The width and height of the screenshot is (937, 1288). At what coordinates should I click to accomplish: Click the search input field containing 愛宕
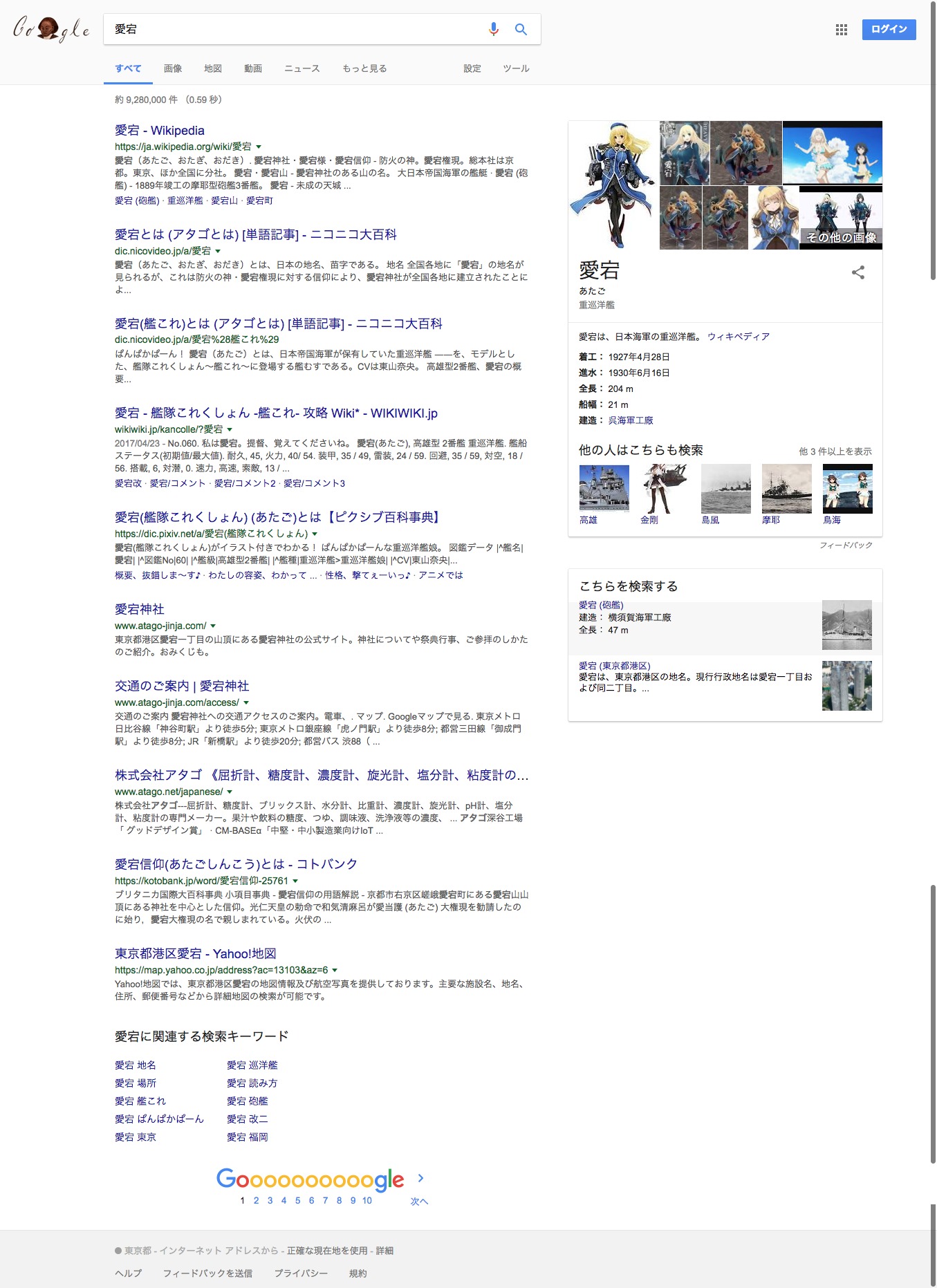(x=290, y=29)
